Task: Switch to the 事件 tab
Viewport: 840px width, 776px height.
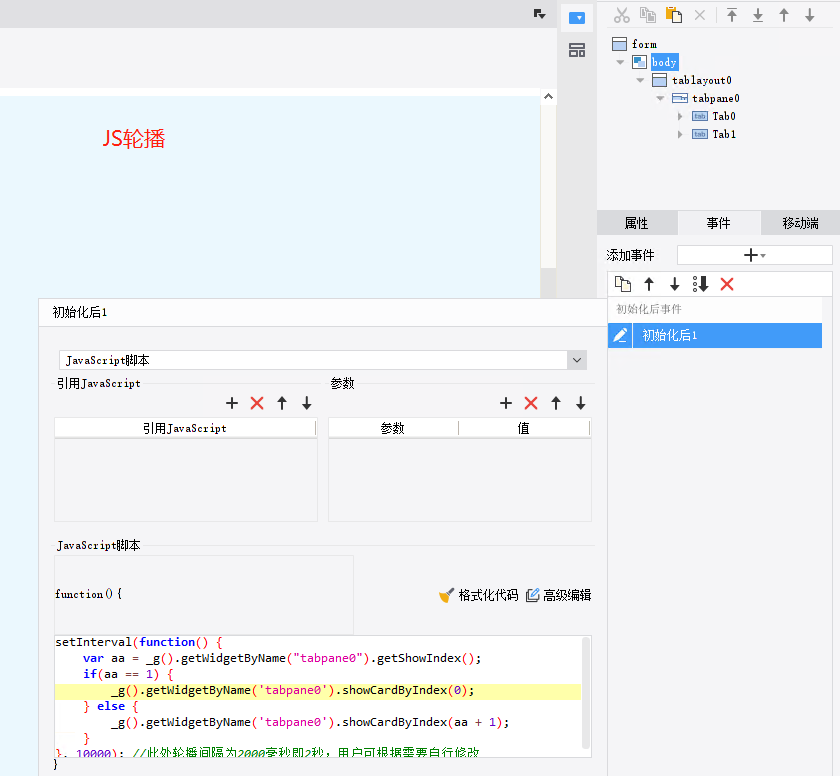Action: pyautogui.click(x=719, y=223)
